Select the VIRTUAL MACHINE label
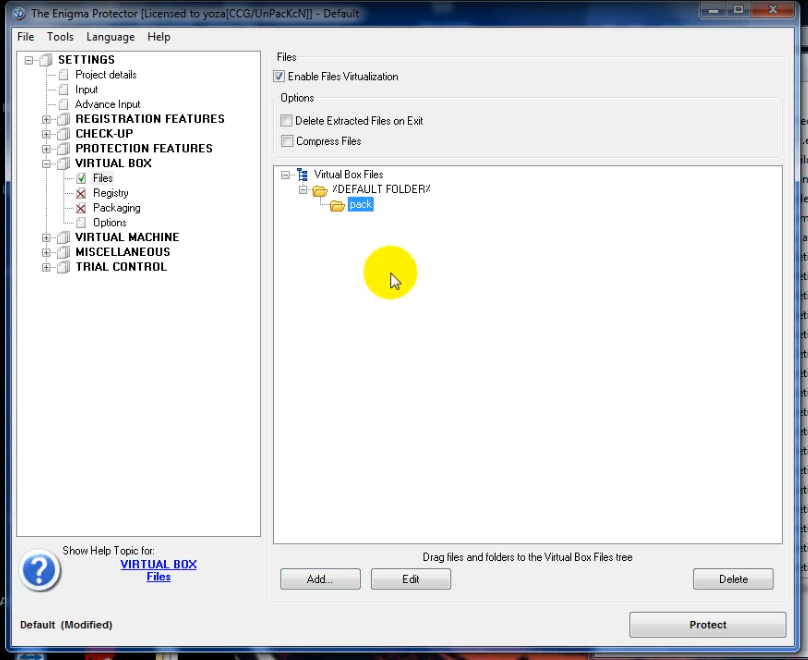The width and height of the screenshot is (808, 660). [127, 237]
